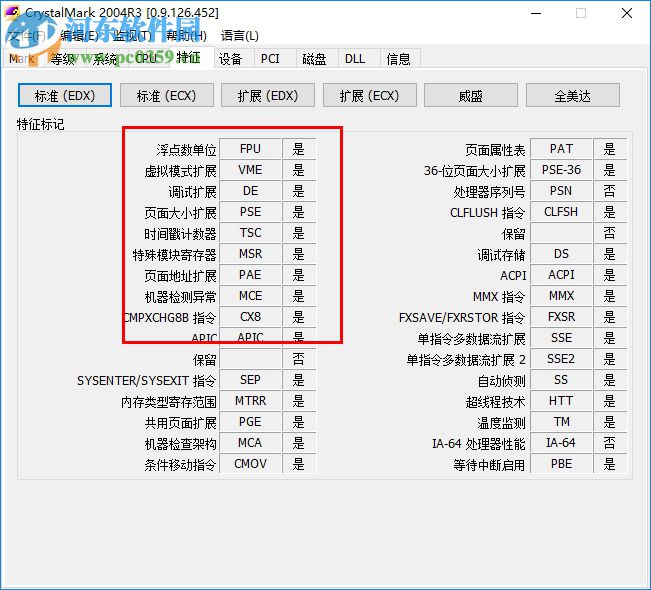
Task: Select the VME abbreviation cell
Action: pyautogui.click(x=250, y=170)
